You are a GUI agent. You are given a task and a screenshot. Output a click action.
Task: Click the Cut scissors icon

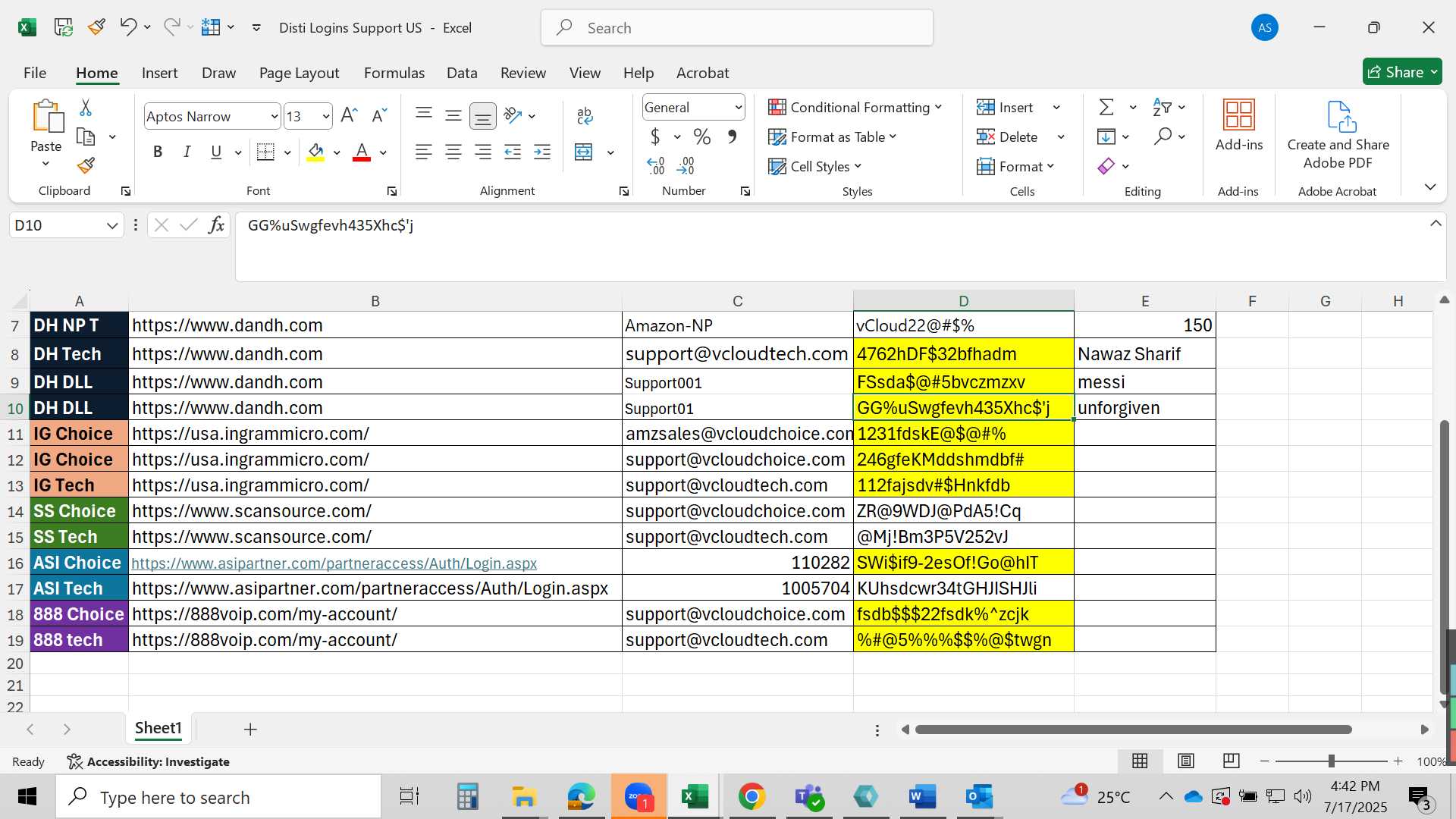tap(86, 108)
